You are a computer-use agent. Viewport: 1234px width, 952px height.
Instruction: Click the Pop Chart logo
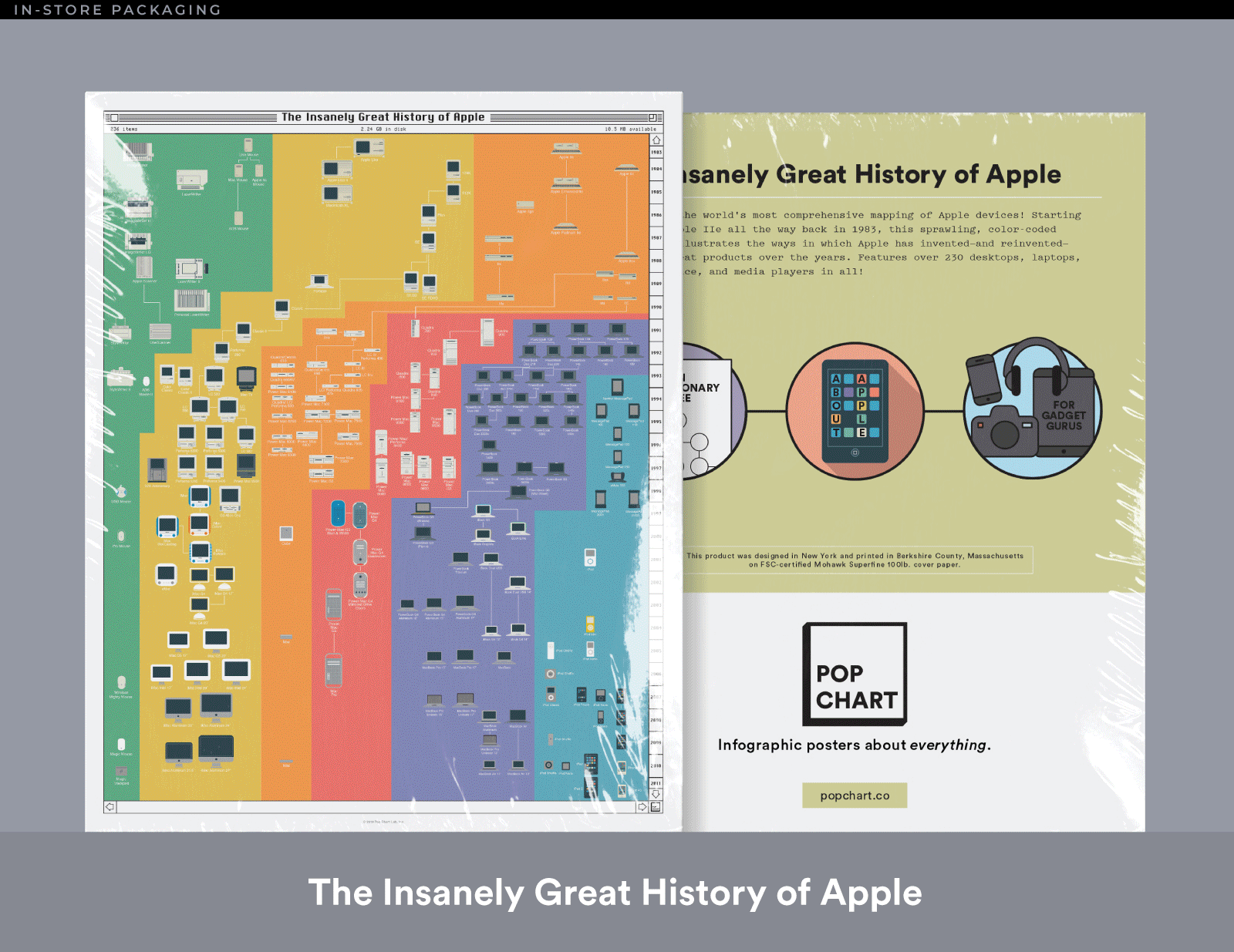(x=855, y=674)
